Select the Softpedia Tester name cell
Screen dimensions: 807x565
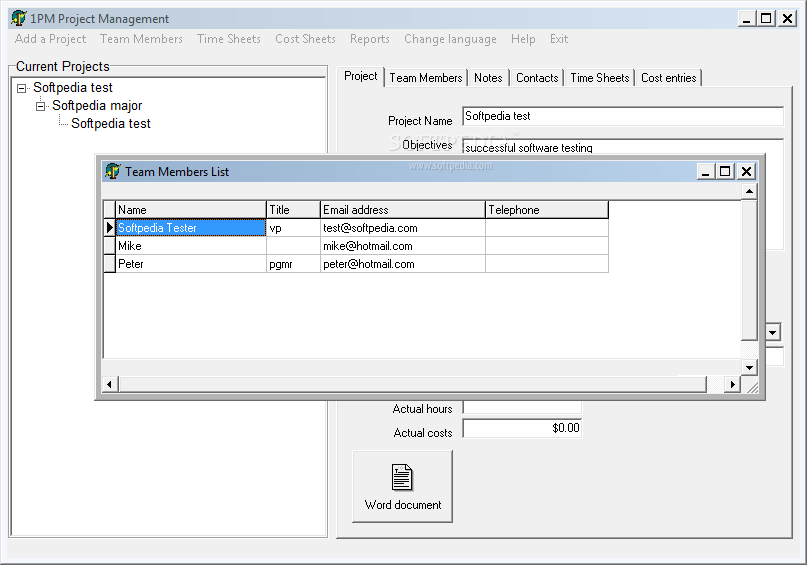point(191,228)
